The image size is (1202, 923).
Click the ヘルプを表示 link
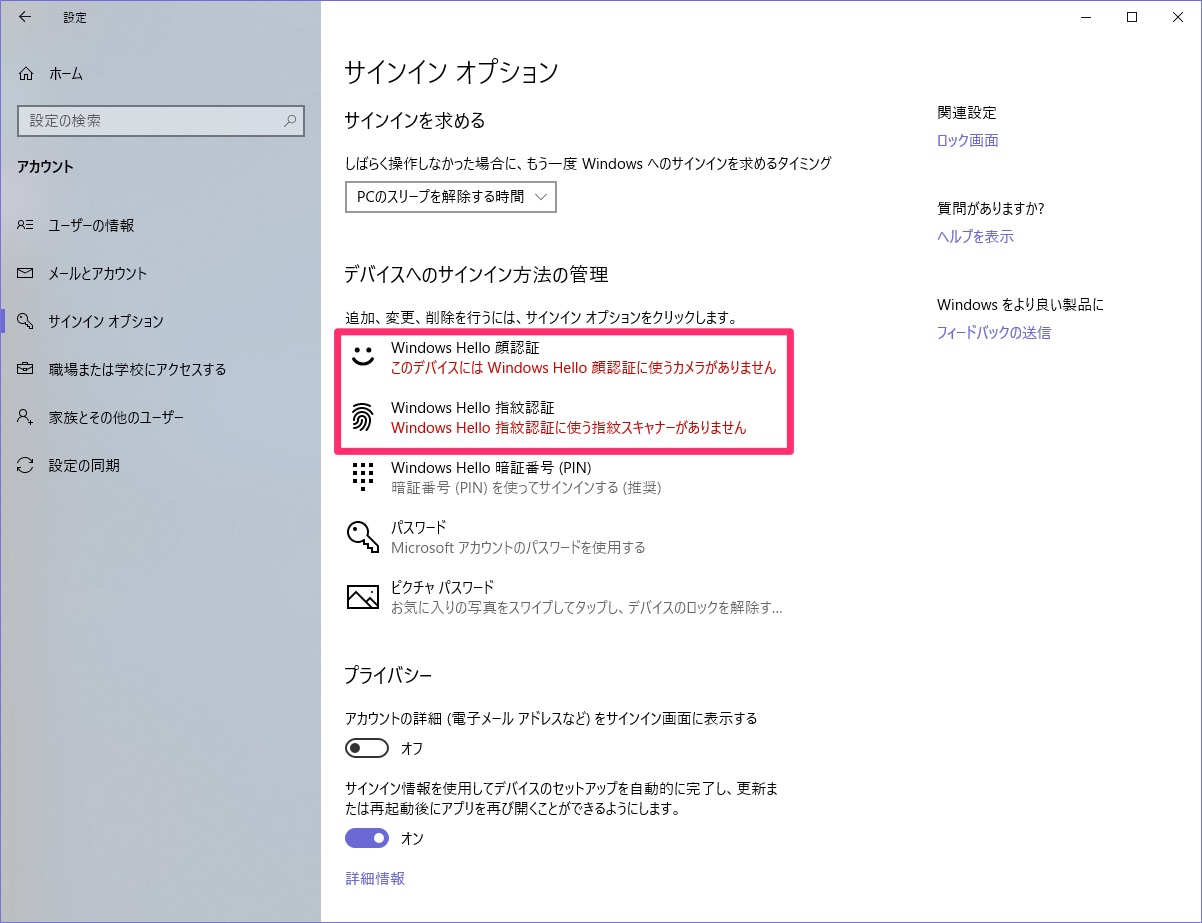click(975, 237)
